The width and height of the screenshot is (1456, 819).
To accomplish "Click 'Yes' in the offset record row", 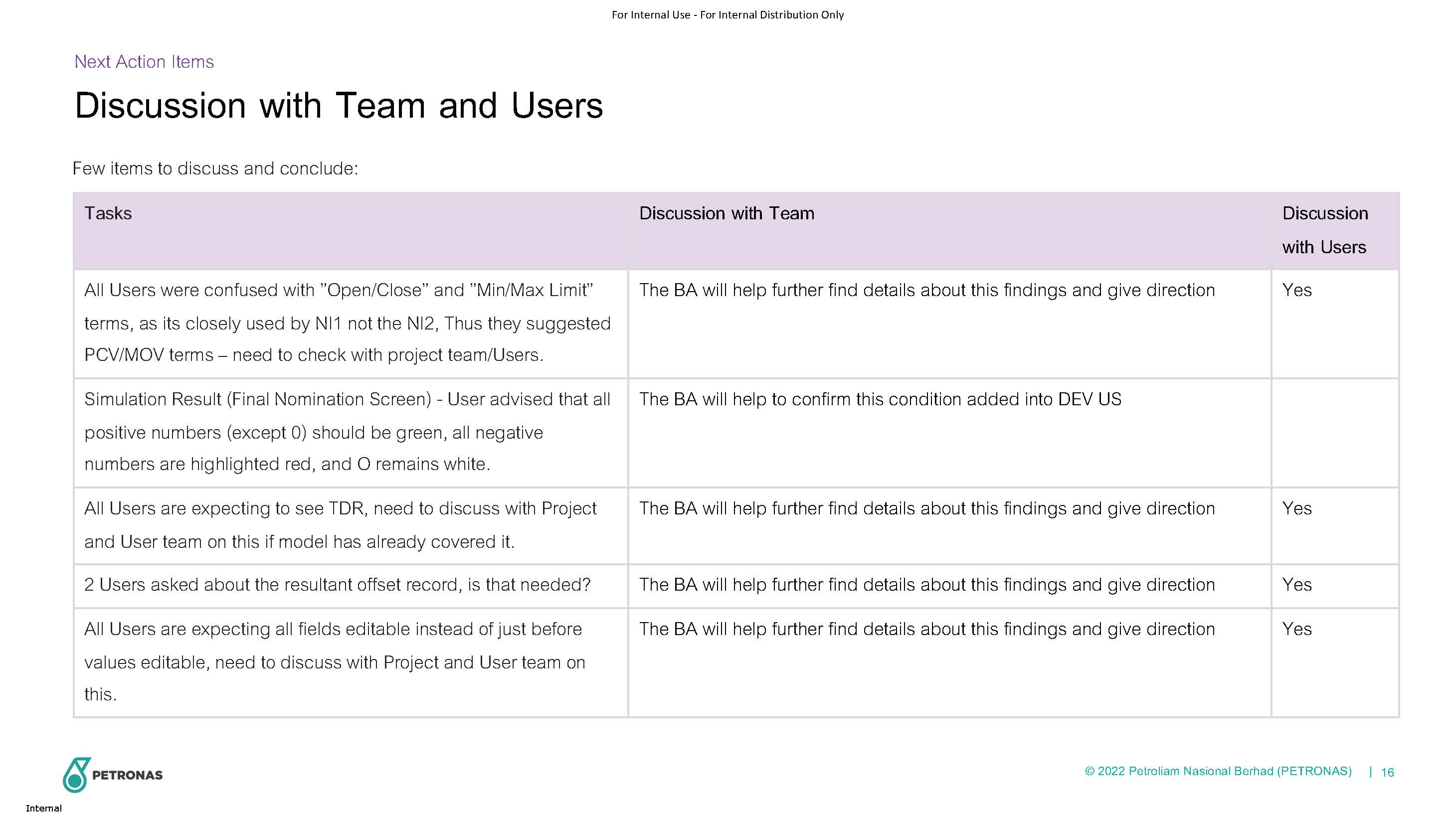I will (1296, 585).
